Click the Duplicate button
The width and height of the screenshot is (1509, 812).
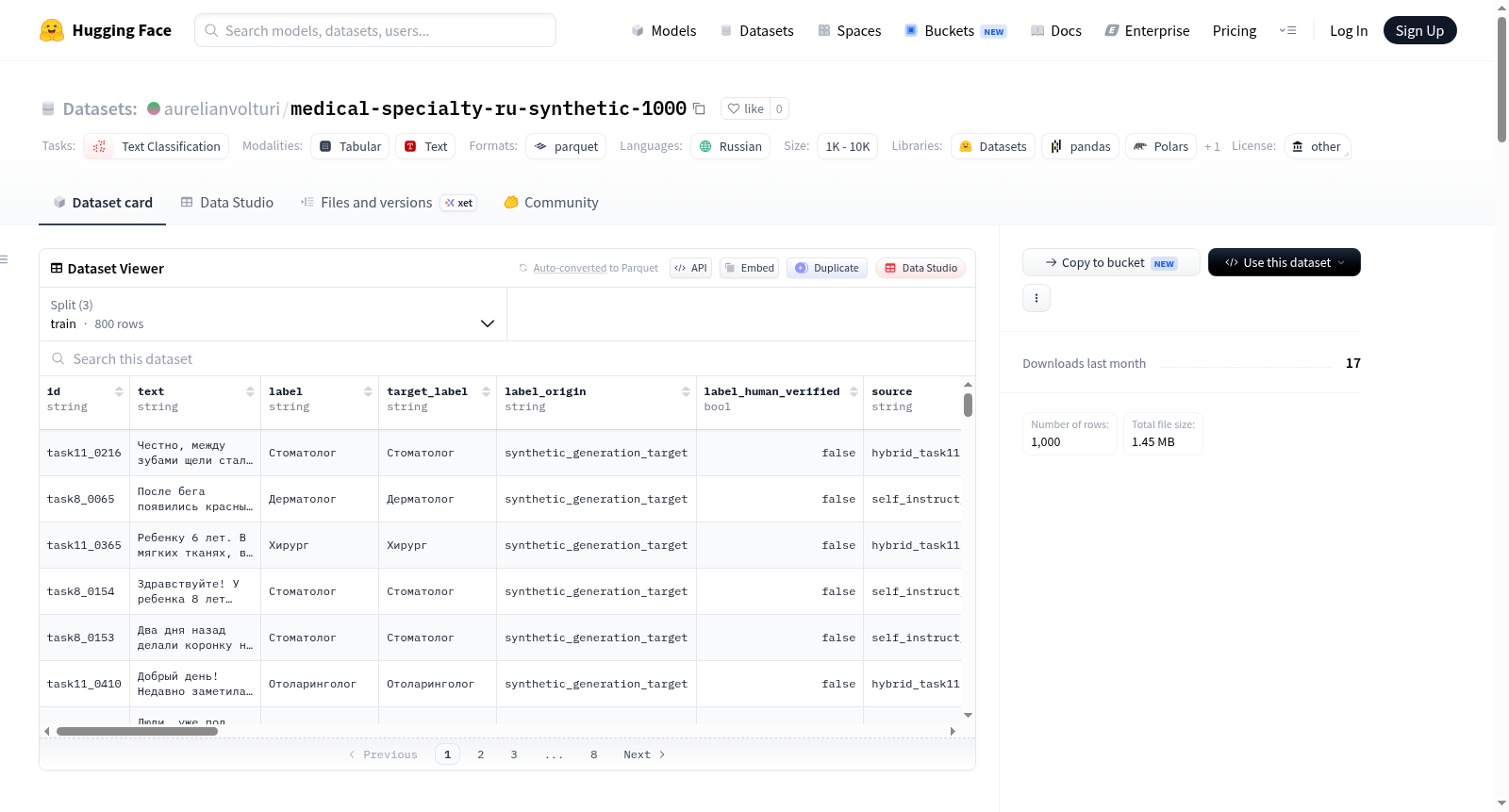pos(826,268)
